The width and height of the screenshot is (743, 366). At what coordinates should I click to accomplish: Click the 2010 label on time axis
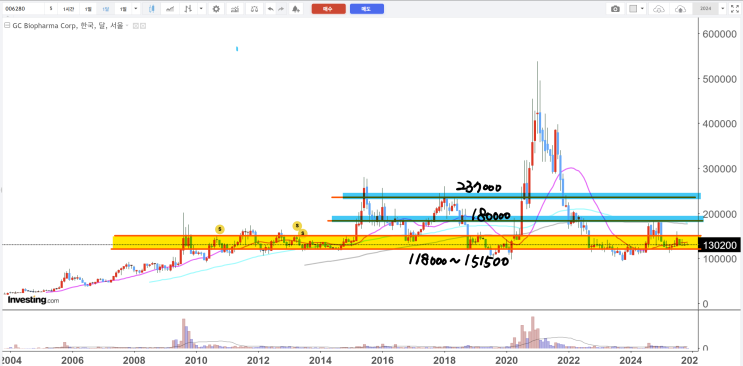(x=197, y=359)
